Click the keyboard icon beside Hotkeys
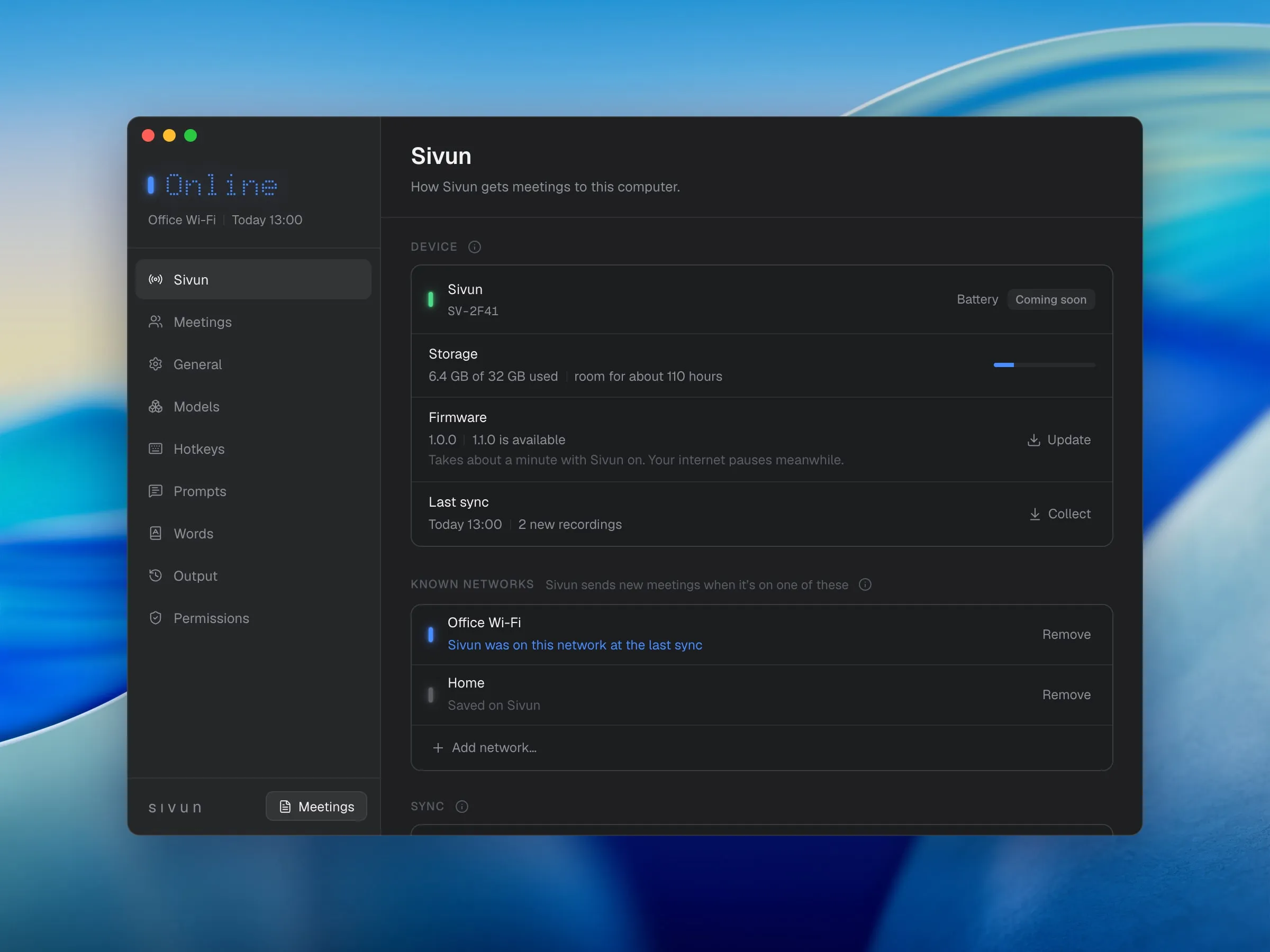1270x952 pixels. [x=156, y=448]
